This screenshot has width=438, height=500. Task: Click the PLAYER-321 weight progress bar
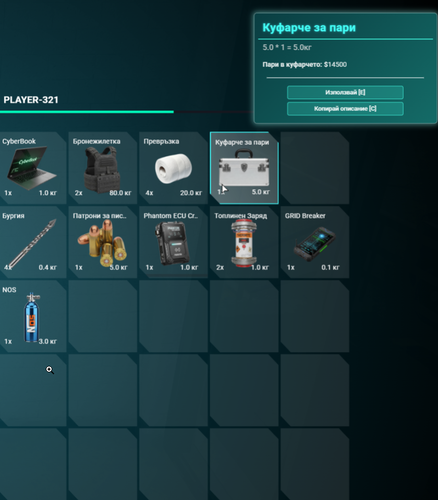(x=127, y=112)
